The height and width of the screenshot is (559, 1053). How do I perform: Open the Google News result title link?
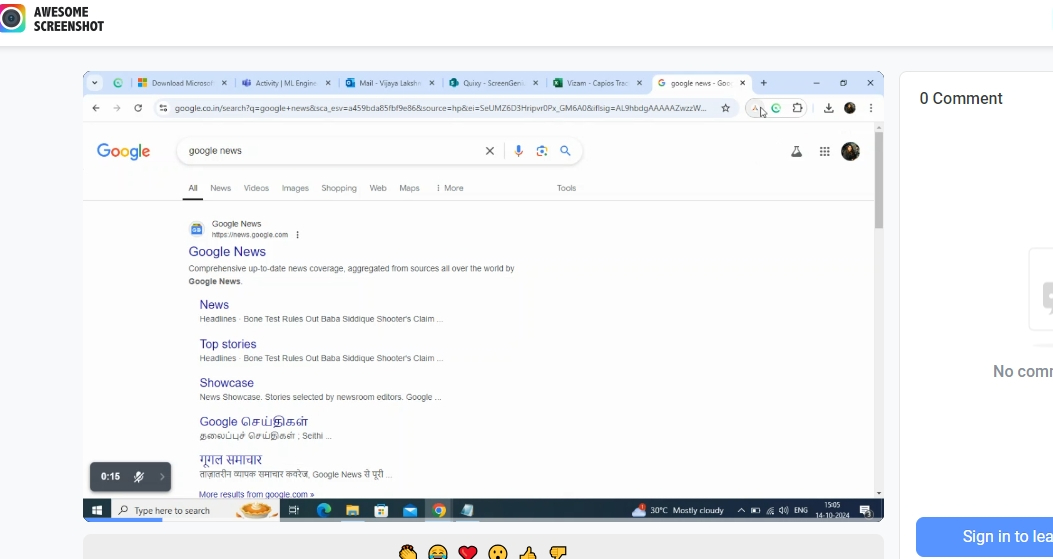[x=227, y=251]
